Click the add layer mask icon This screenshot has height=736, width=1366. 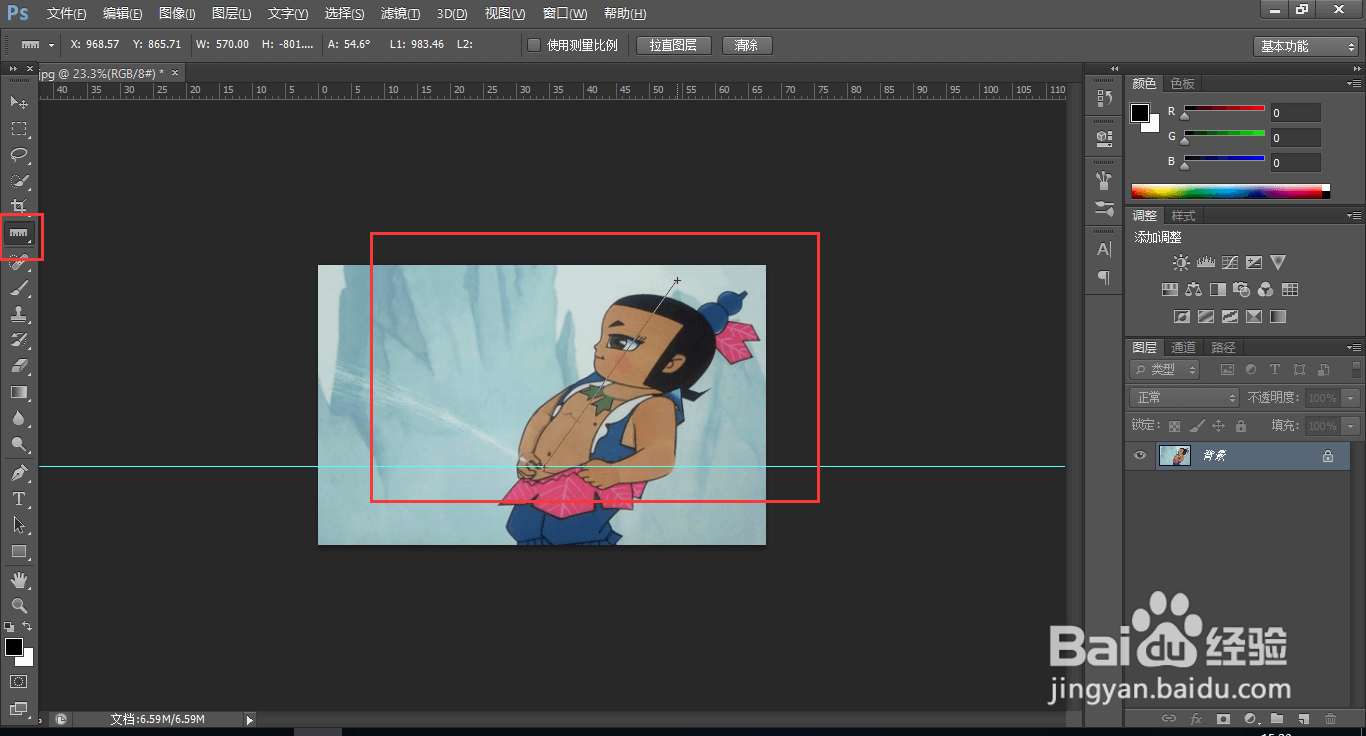[x=1222, y=719]
